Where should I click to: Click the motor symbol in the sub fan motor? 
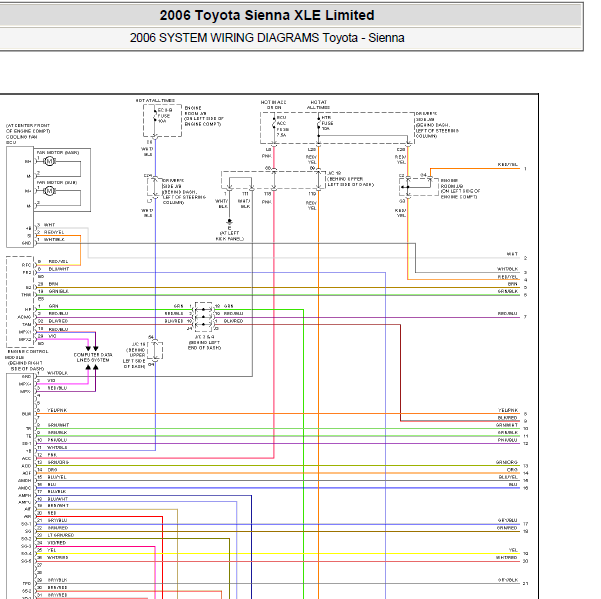pos(49,191)
